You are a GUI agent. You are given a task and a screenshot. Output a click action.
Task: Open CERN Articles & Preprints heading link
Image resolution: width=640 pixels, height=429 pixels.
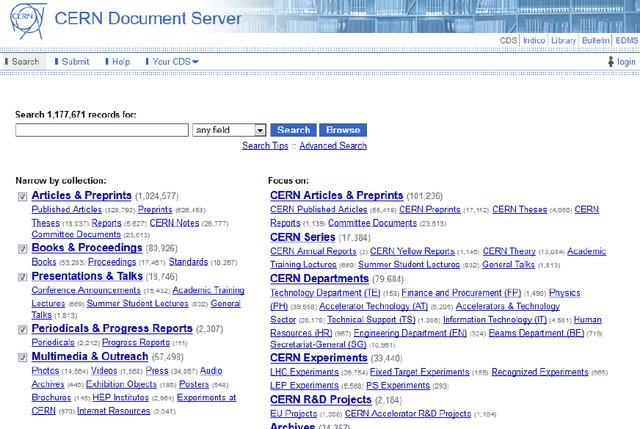point(337,195)
